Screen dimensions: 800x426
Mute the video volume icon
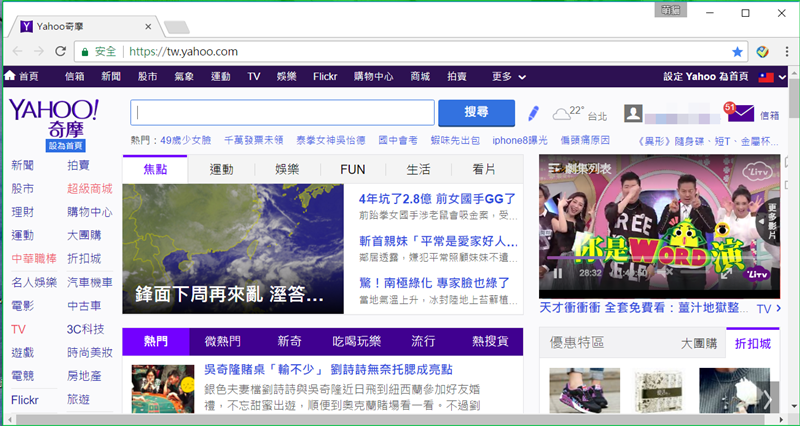coord(664,273)
